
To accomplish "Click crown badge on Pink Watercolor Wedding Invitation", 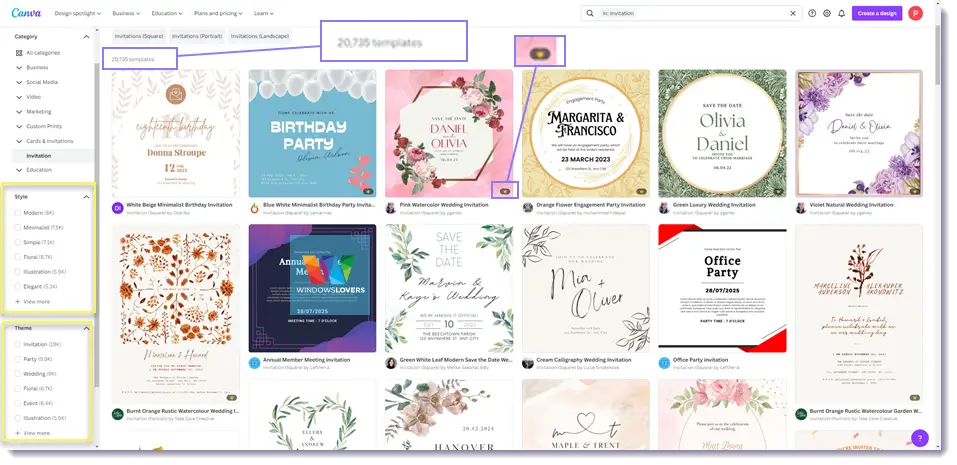I will [505, 191].
